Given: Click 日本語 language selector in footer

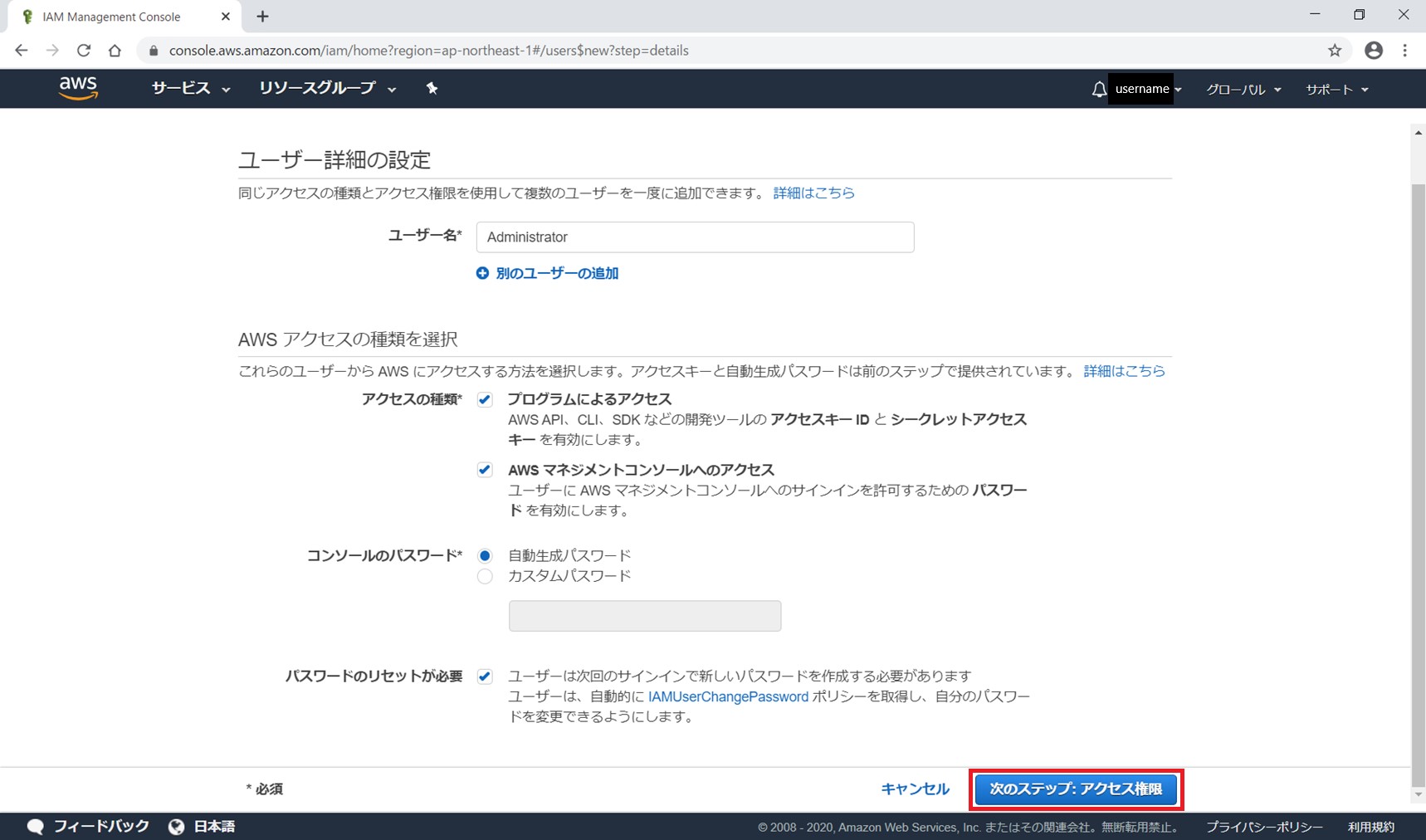Looking at the screenshot, I should (214, 827).
